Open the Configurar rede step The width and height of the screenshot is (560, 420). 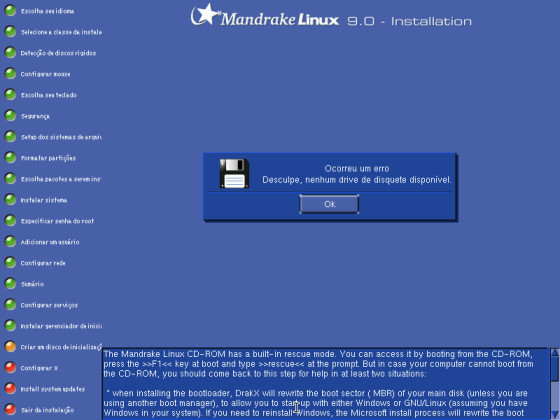coord(43,263)
